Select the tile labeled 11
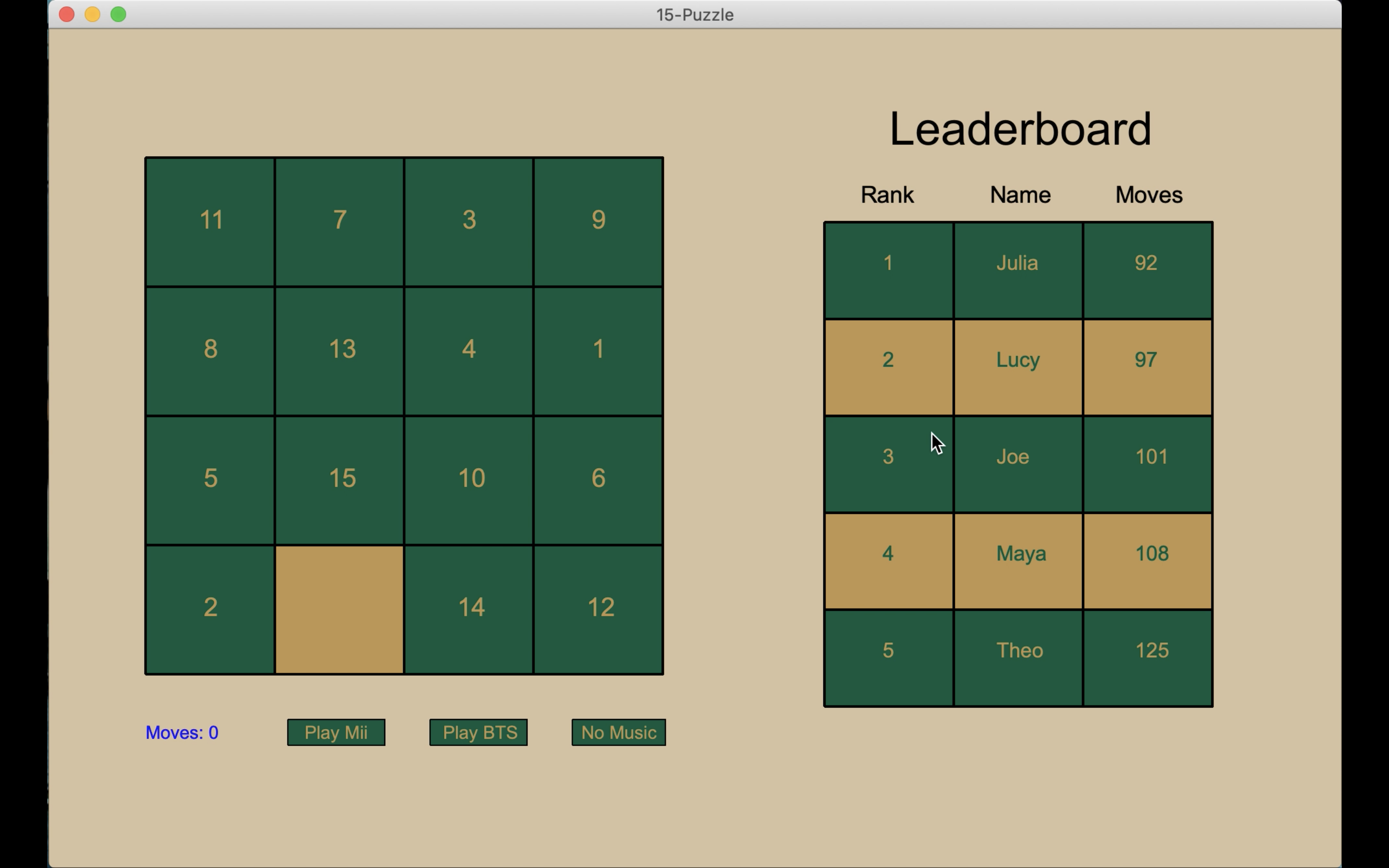The image size is (1389, 868). pyautogui.click(x=210, y=222)
